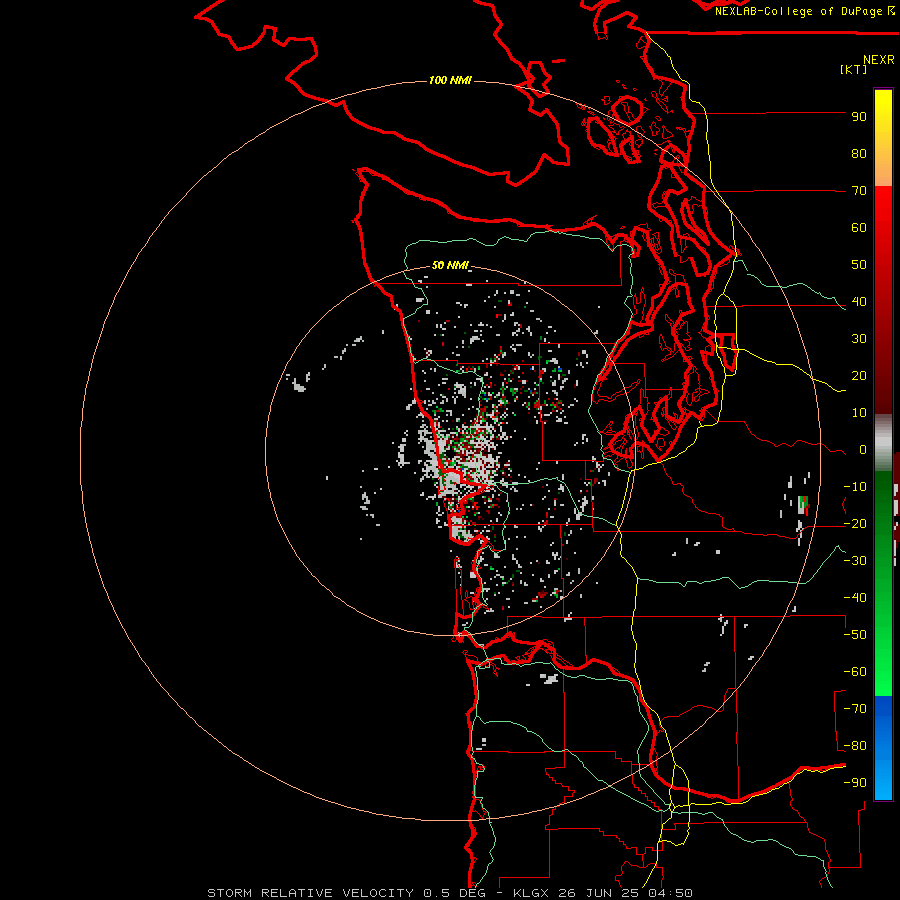The height and width of the screenshot is (900, 900).
Task: Click the -10 value on the velocity scale
Action: (x=855, y=487)
